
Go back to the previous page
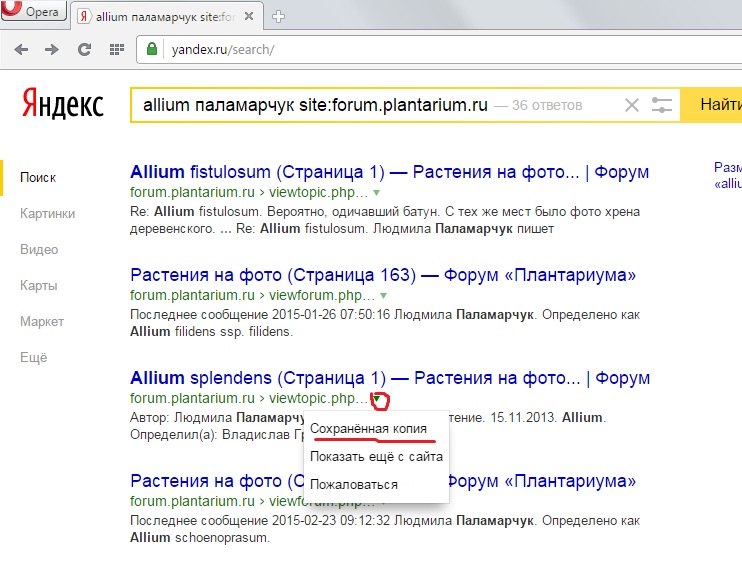click(21, 49)
